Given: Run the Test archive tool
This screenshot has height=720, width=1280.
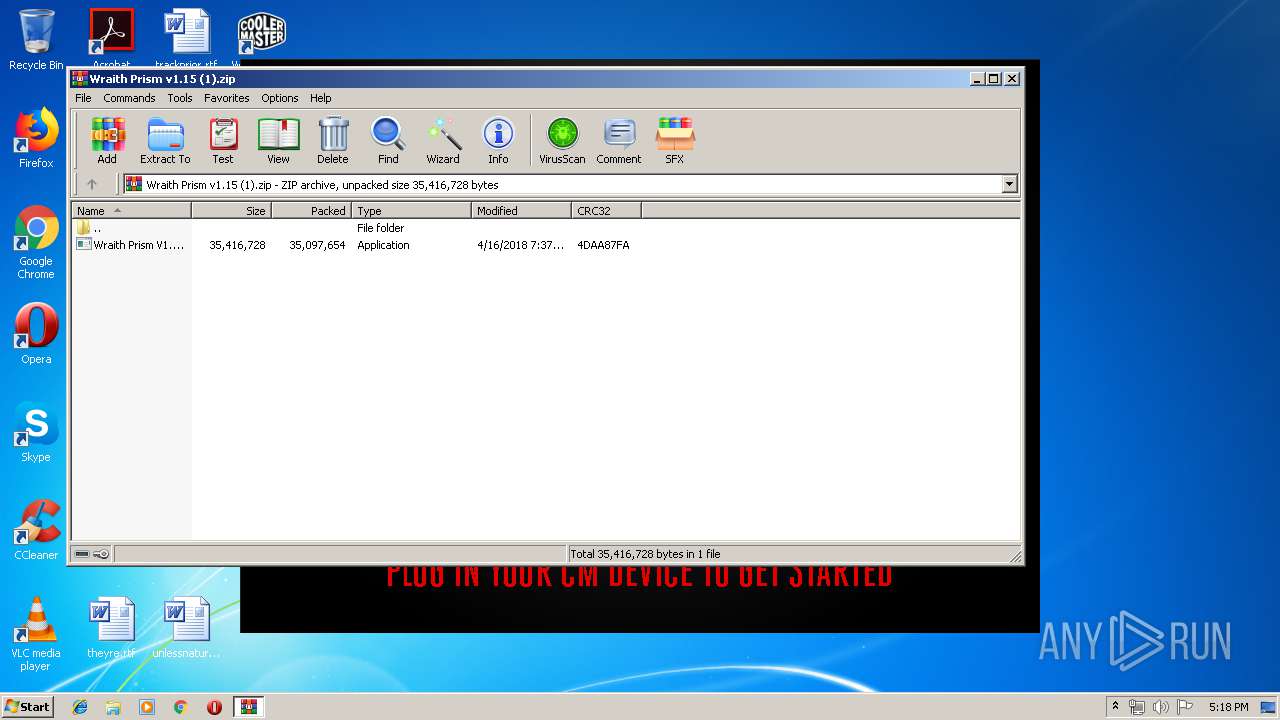Looking at the screenshot, I should tap(223, 140).
